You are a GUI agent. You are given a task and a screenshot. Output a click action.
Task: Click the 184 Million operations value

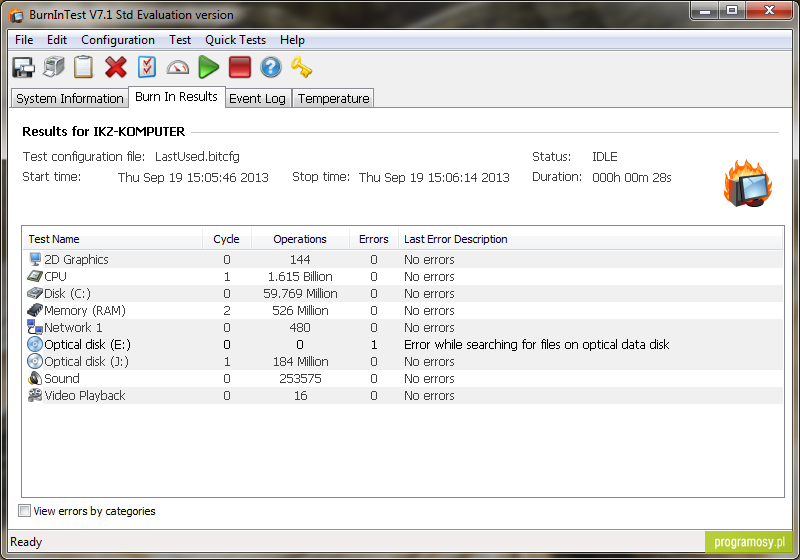coord(300,362)
